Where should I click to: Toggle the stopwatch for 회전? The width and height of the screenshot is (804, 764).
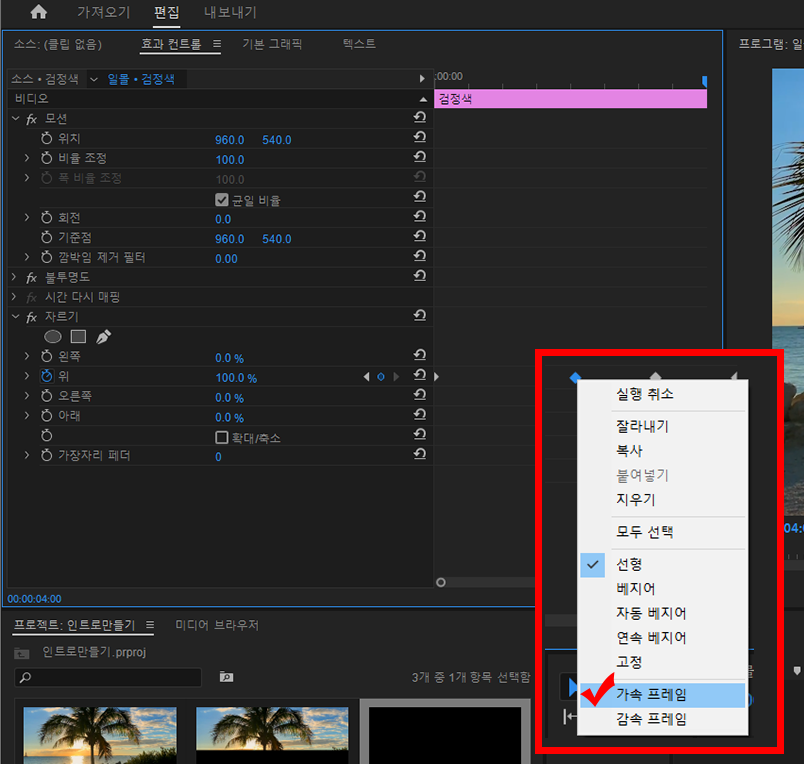pyautogui.click(x=46, y=218)
